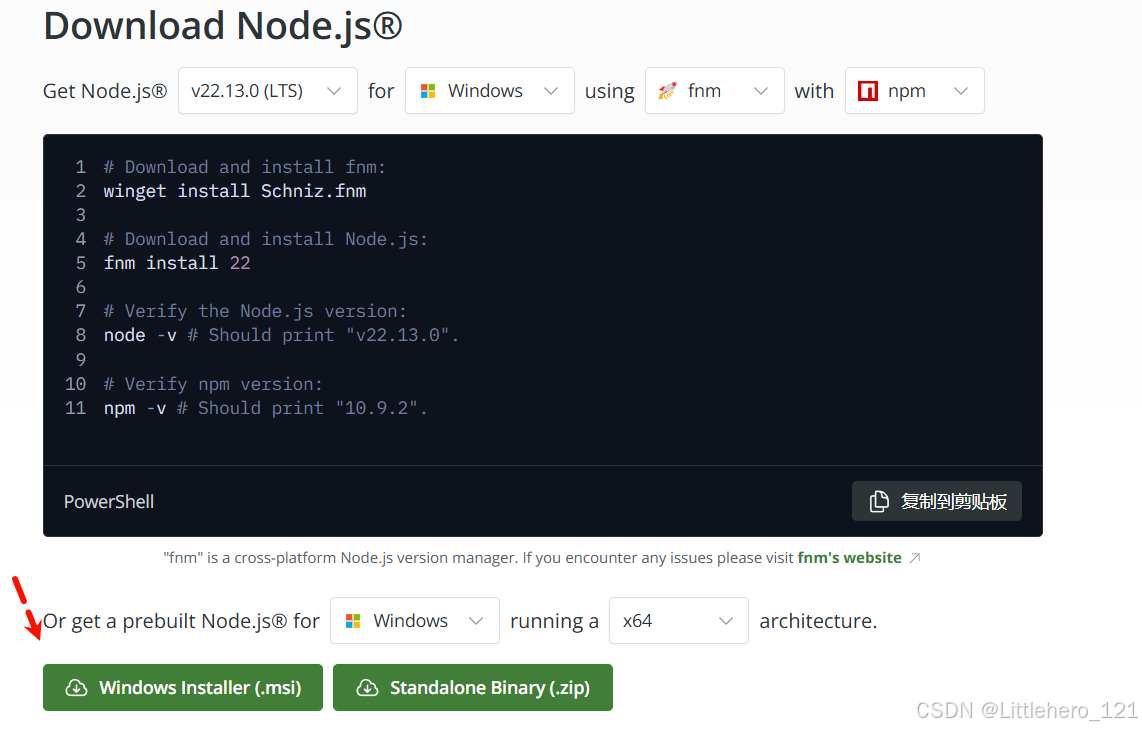Click the PowerShell label below the code
Viewport: 1142px width, 730px height.
109,502
